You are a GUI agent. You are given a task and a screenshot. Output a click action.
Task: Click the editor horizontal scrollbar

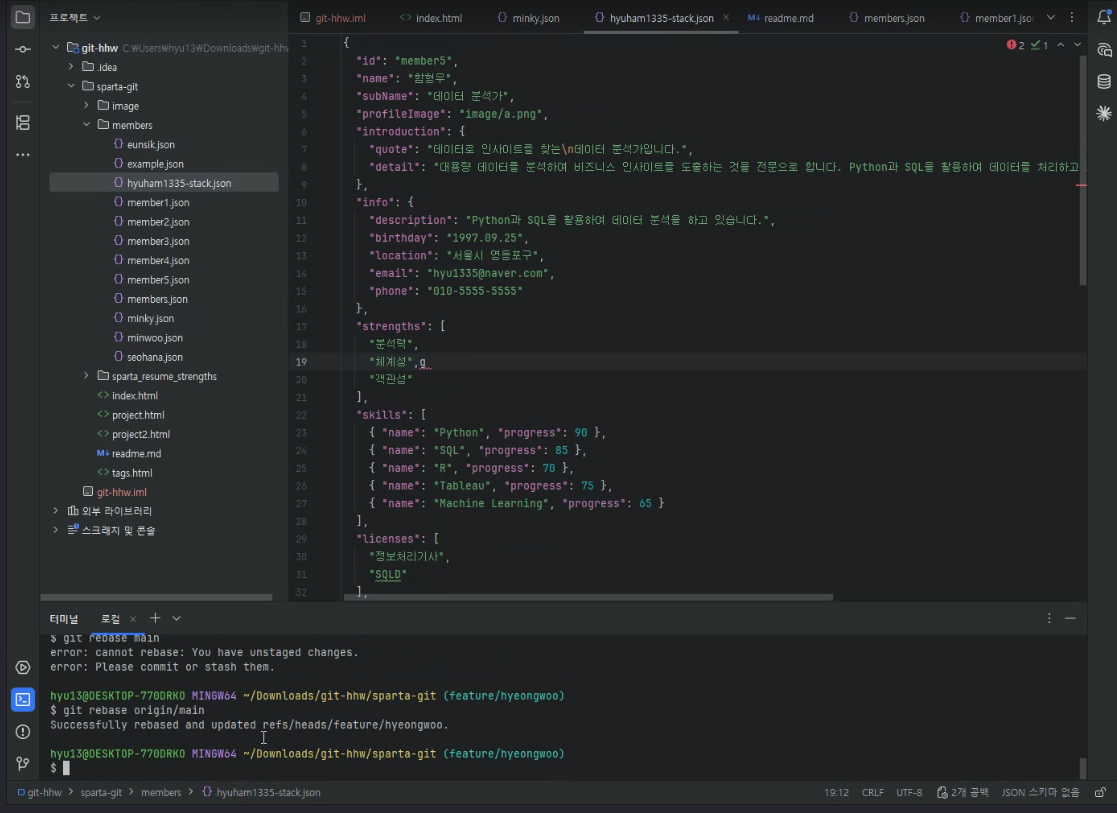588,597
